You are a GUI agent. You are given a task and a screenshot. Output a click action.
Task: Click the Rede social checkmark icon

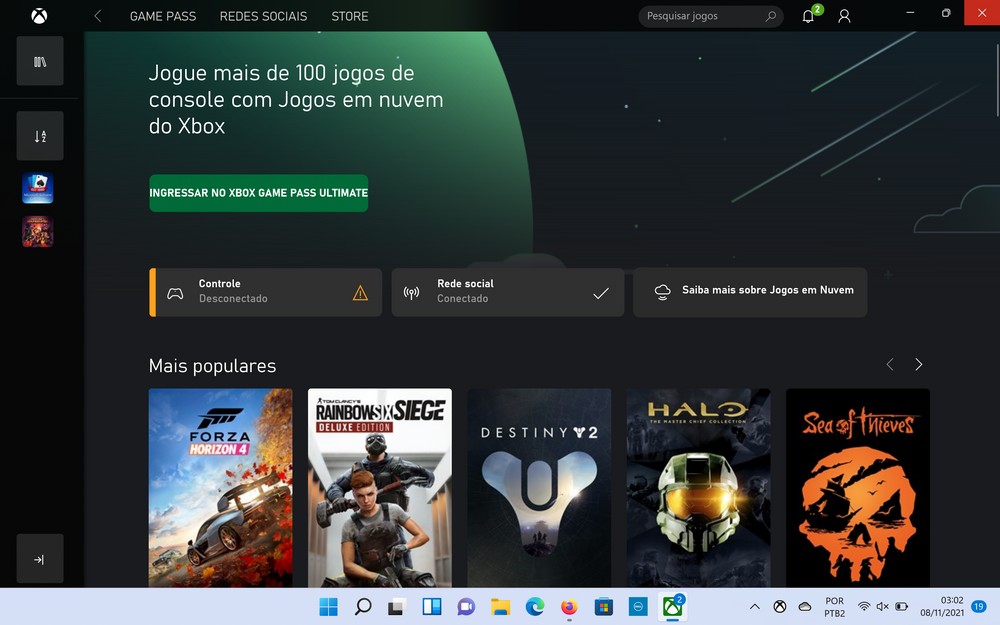click(601, 293)
